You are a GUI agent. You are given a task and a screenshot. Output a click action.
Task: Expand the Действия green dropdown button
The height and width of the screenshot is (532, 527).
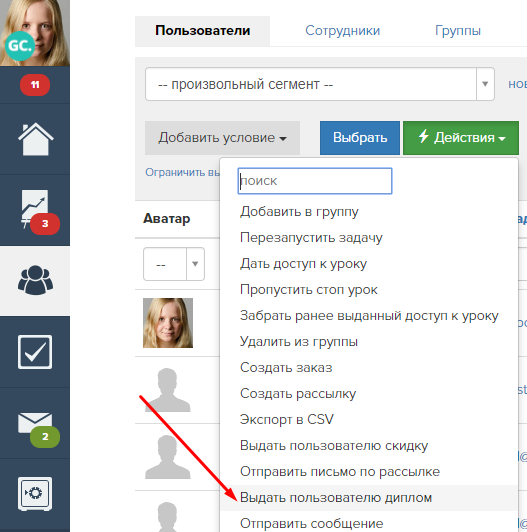[461, 138]
